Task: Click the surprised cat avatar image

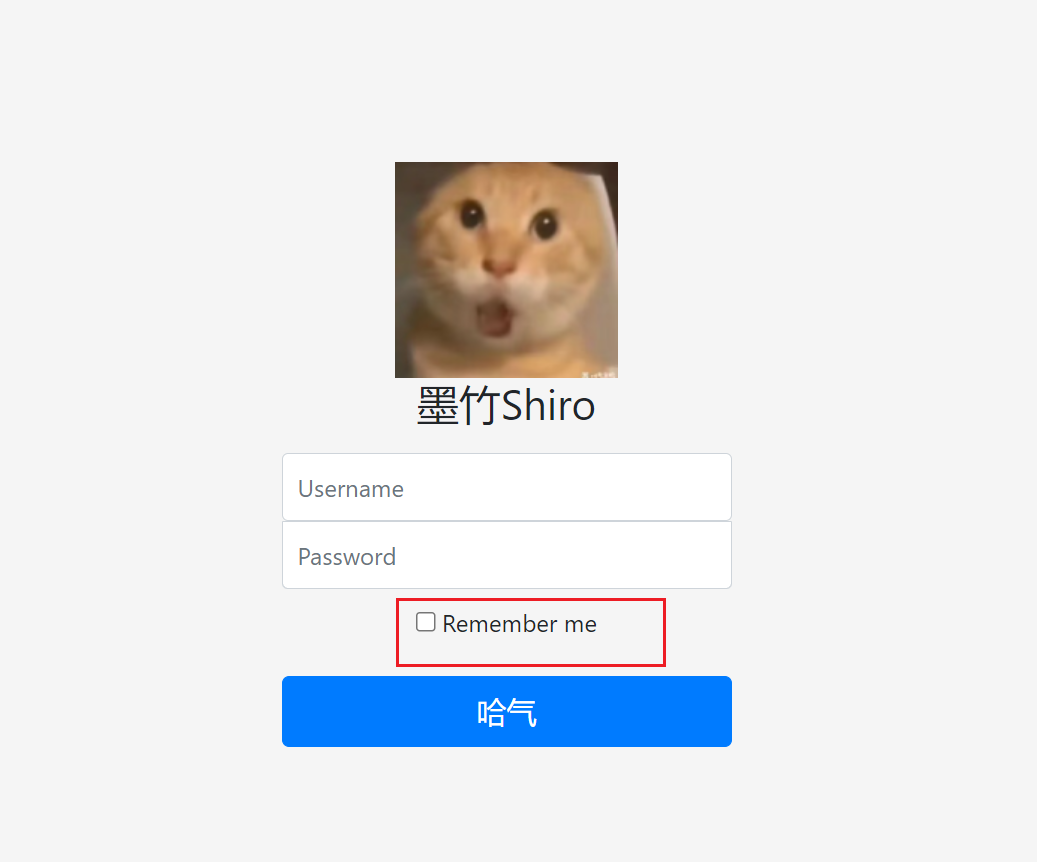Action: click(506, 270)
